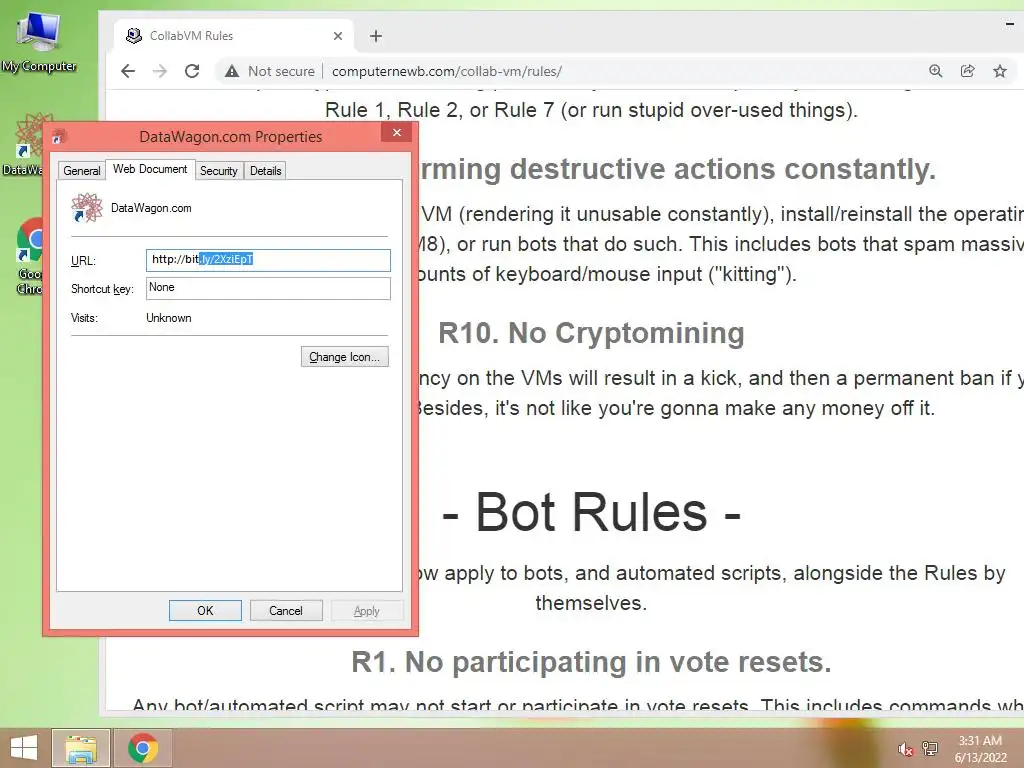The width and height of the screenshot is (1024, 768).
Task: Click the Chrome back arrow
Action: coord(128,71)
